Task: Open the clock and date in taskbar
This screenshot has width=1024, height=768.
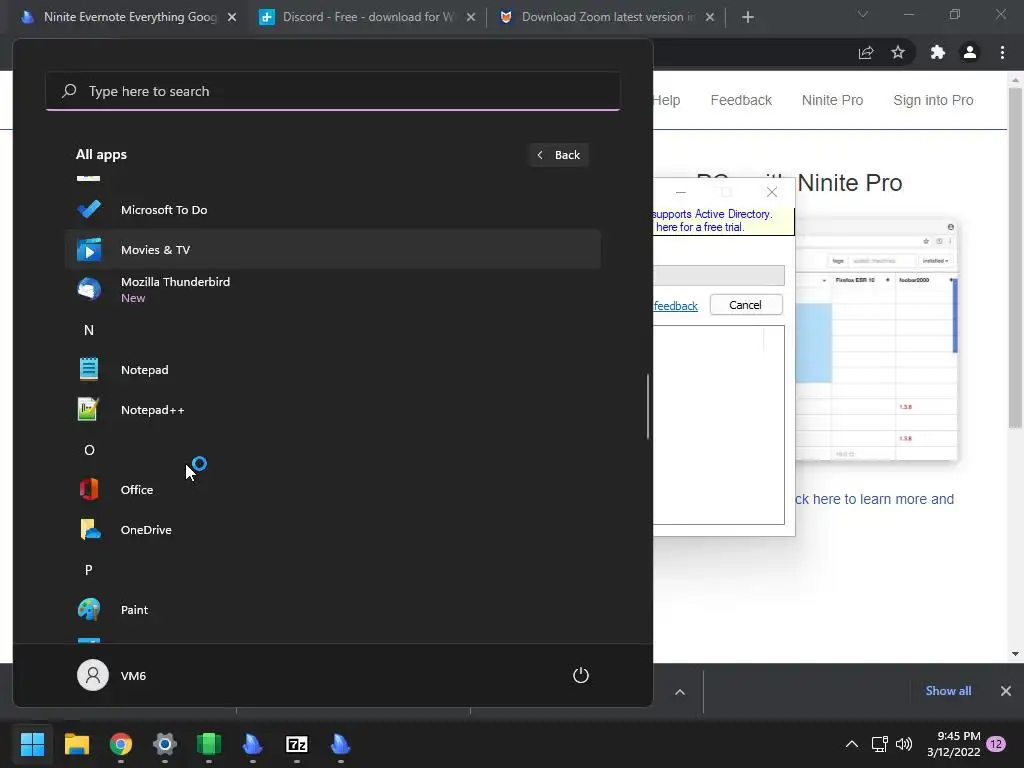Action: (953, 744)
